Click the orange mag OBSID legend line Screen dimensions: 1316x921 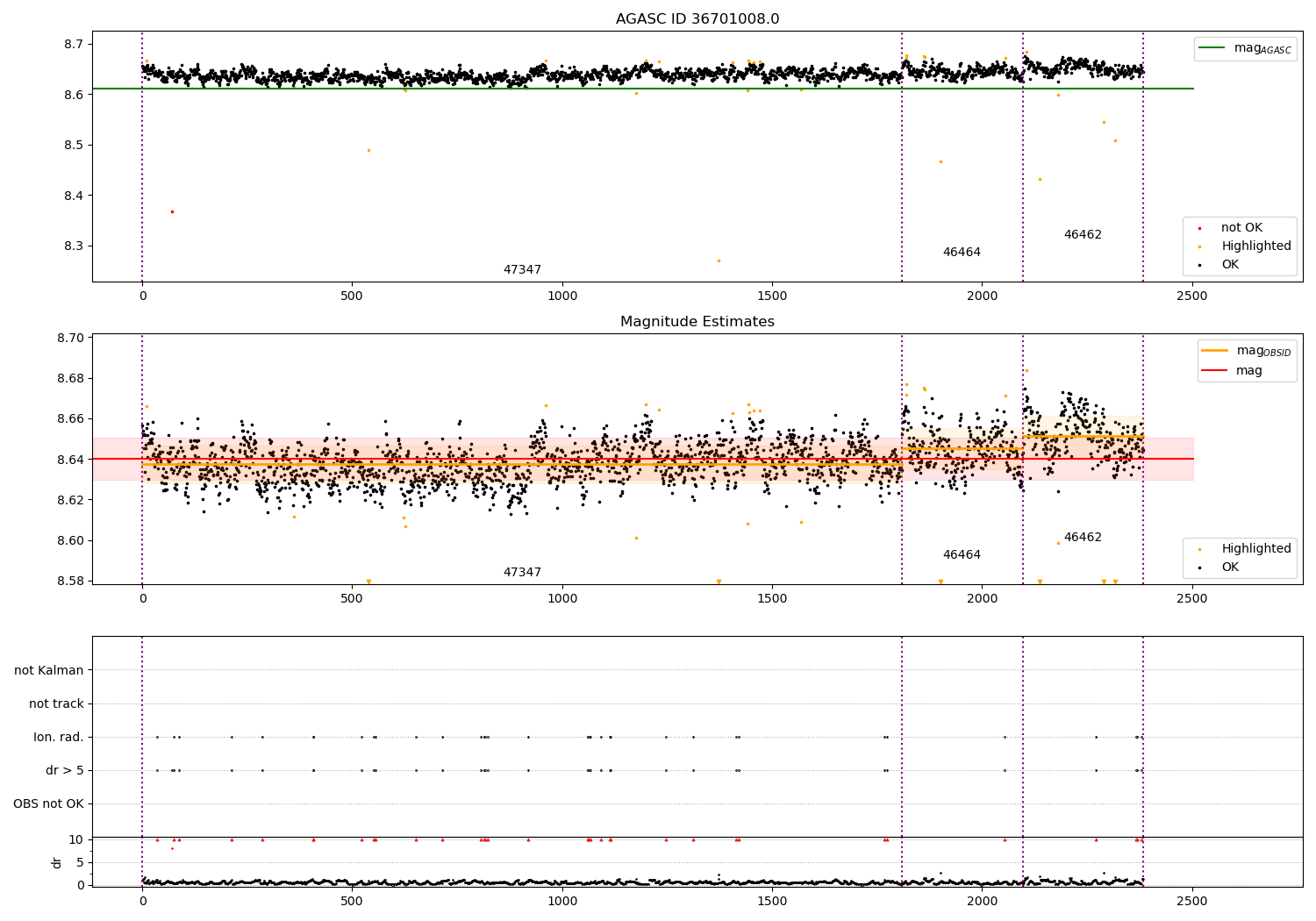click(1215, 351)
